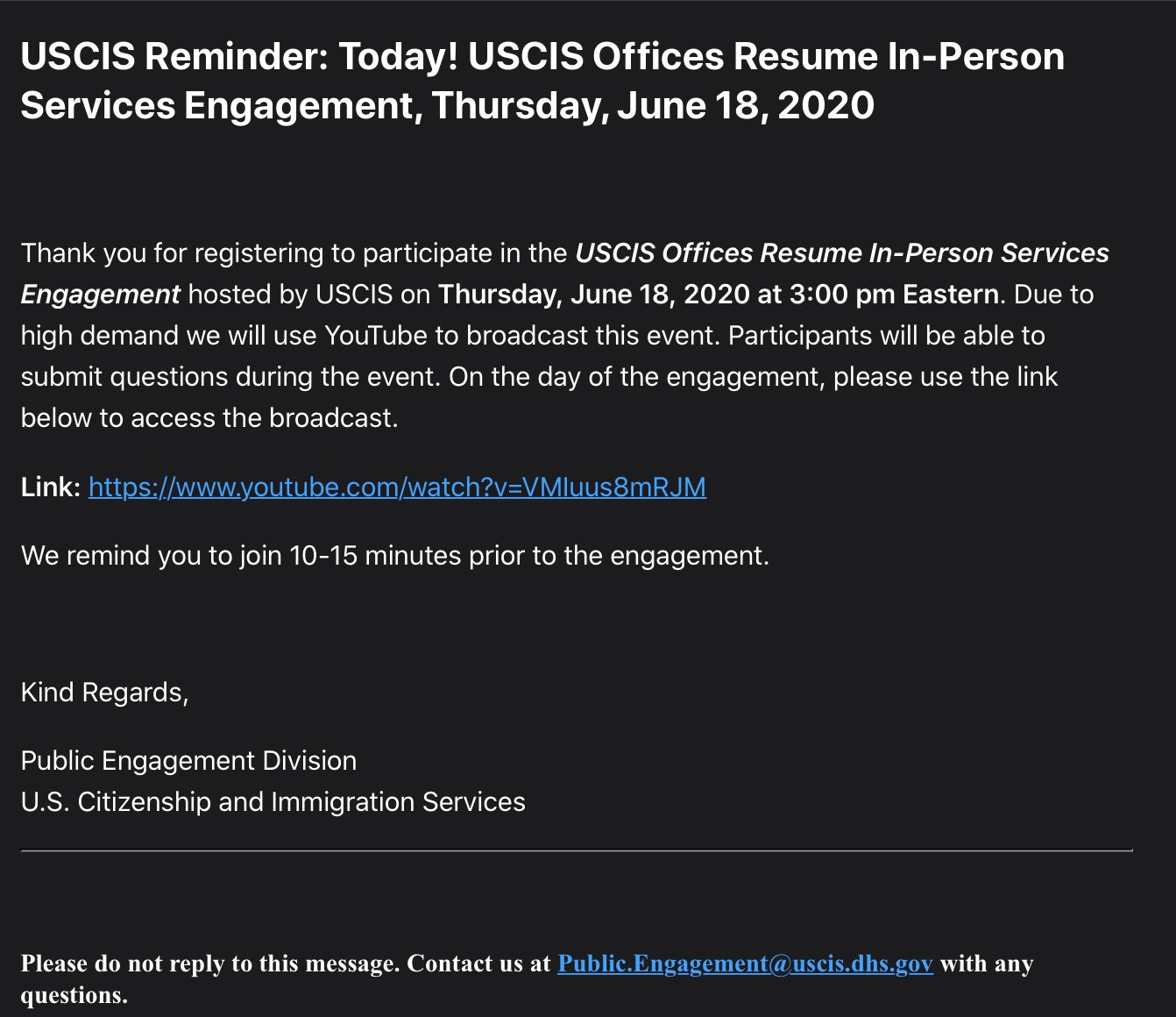
Task: Click the reminder to join 10-15 minutes early
Action: (395, 555)
